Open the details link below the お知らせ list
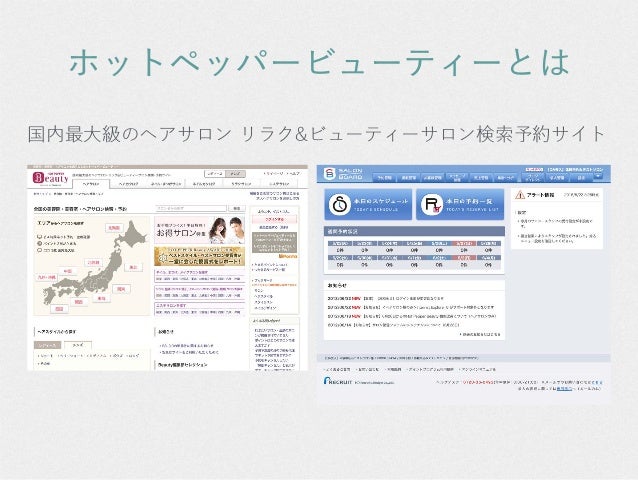This screenshot has width=638, height=480. (480, 334)
